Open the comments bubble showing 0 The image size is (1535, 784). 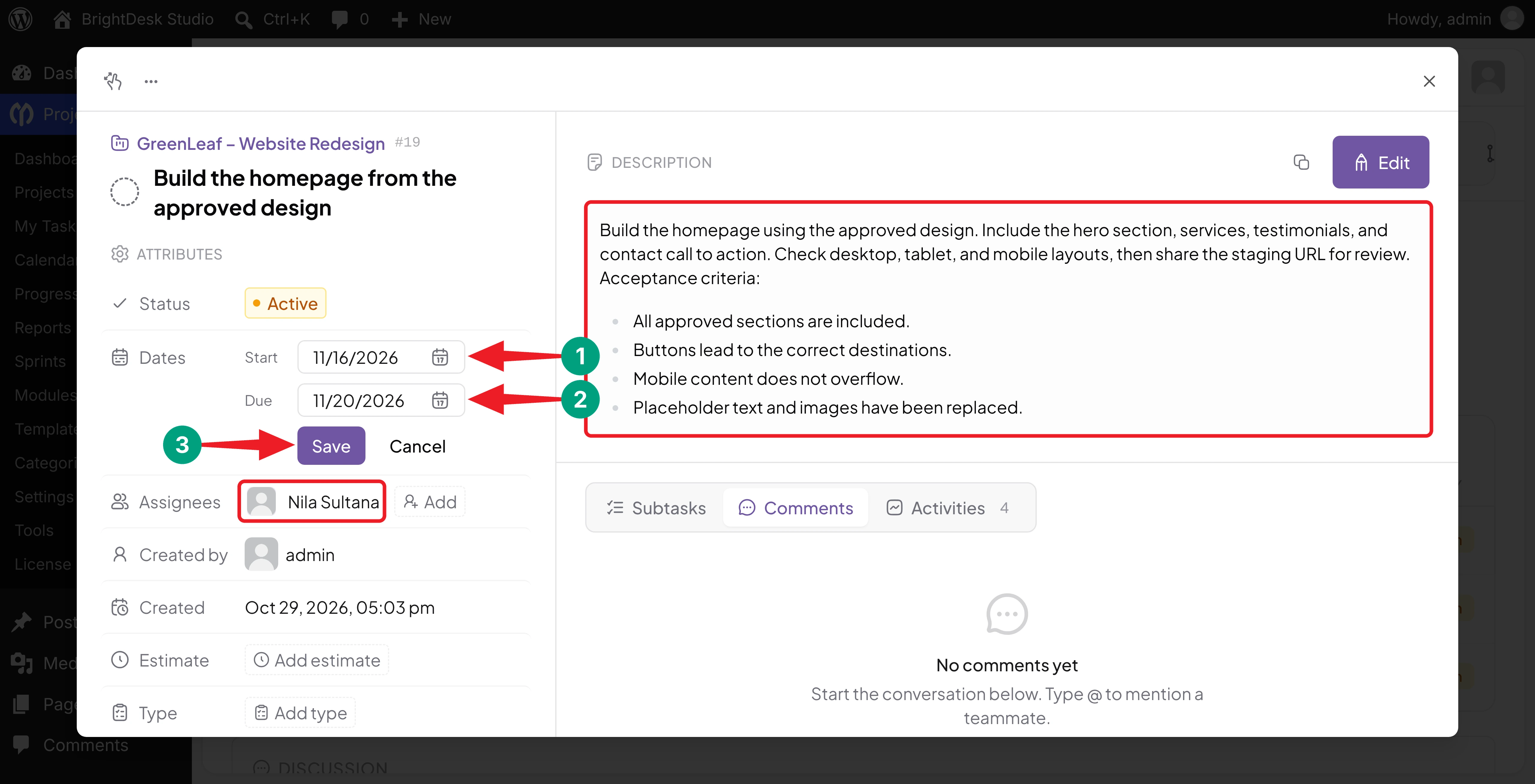[350, 19]
